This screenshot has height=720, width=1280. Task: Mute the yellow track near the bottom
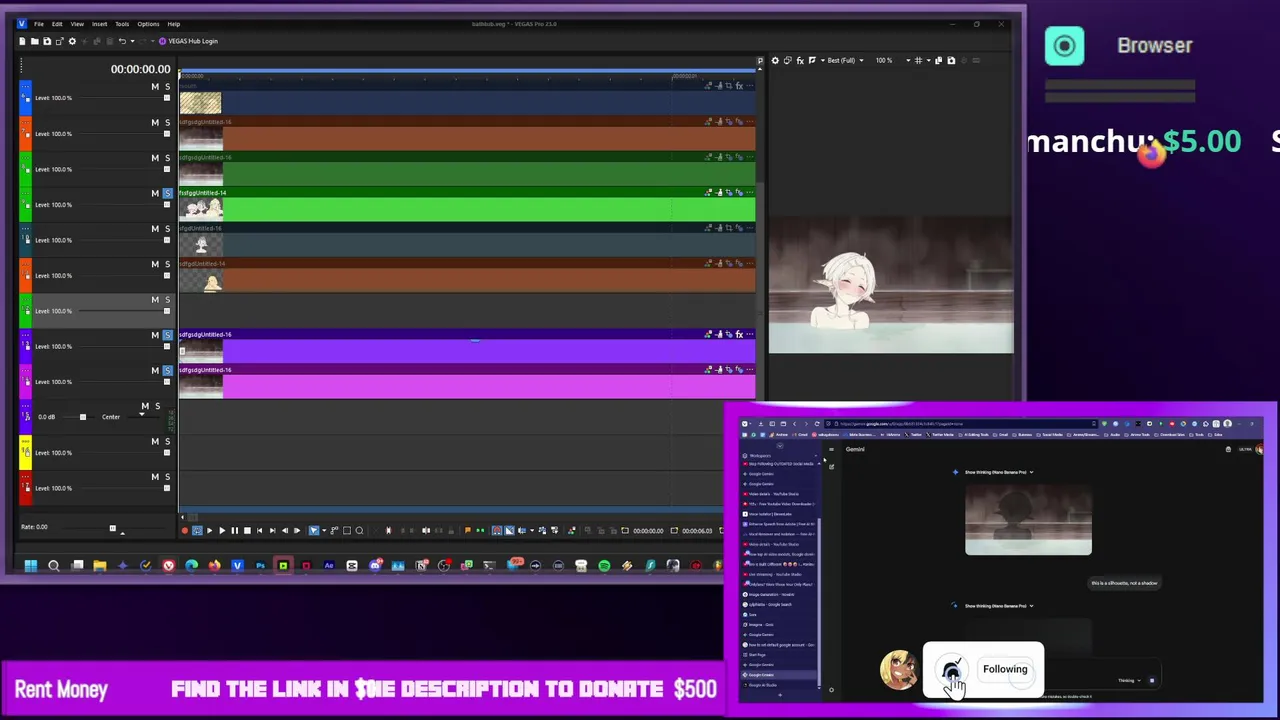[x=155, y=441]
